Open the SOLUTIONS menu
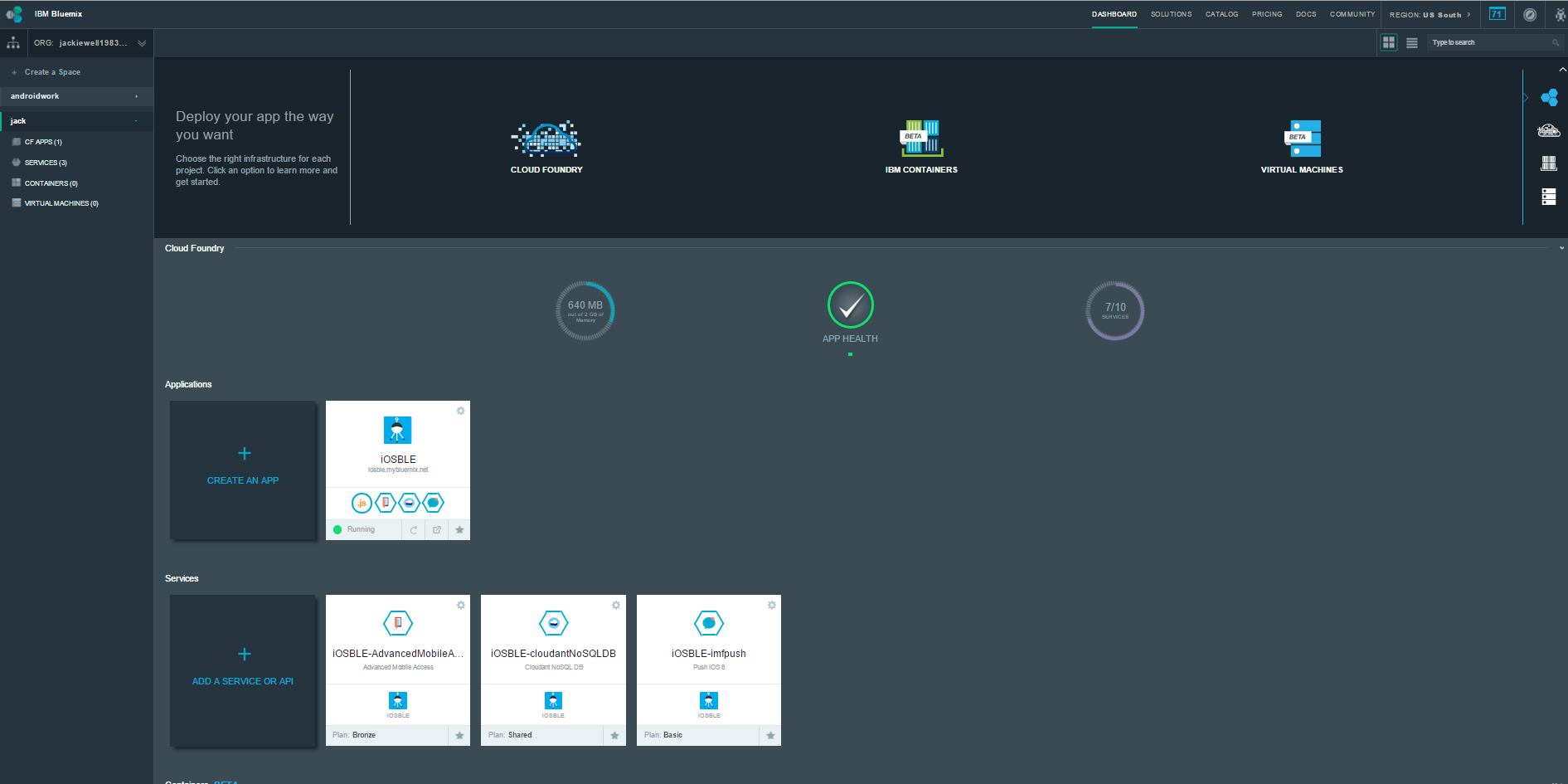Viewport: 1568px width, 784px height. (1171, 14)
